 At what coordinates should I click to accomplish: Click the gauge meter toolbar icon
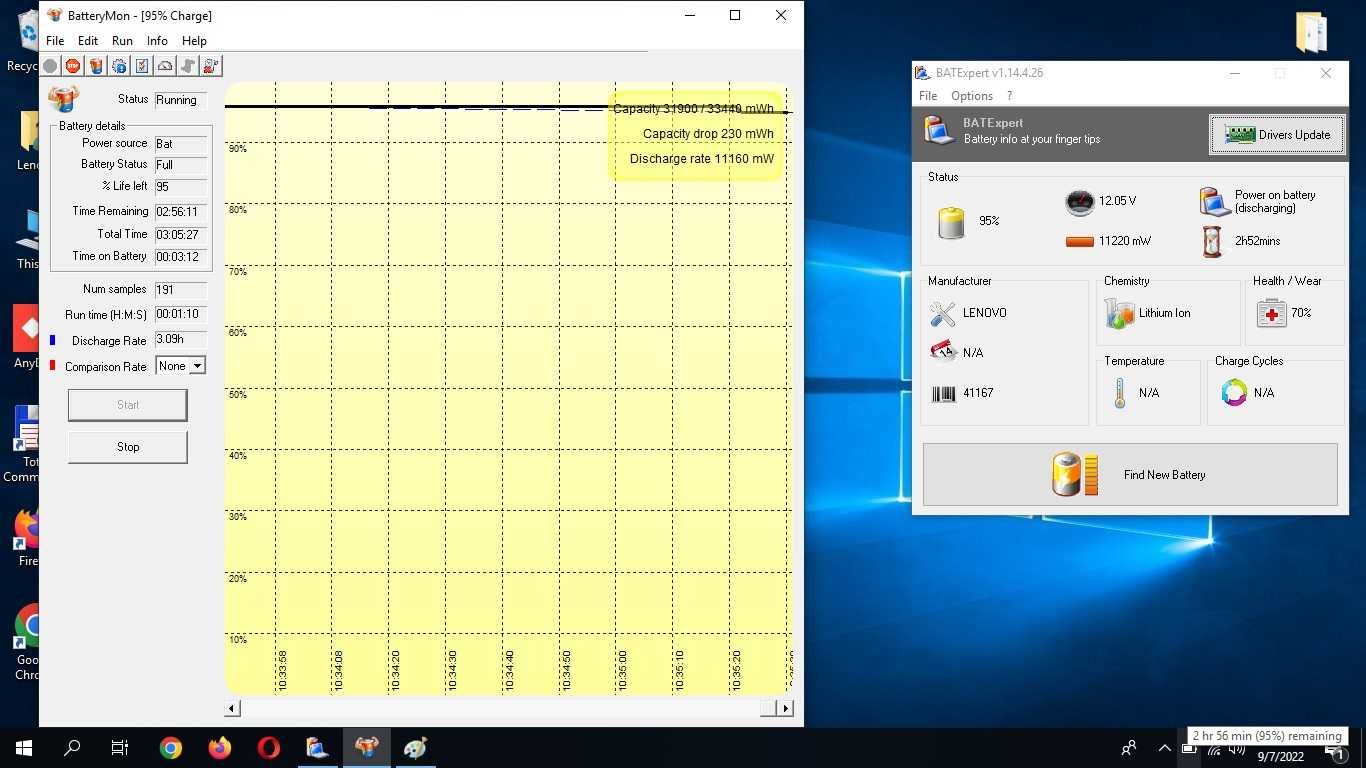pyautogui.click(x=165, y=66)
